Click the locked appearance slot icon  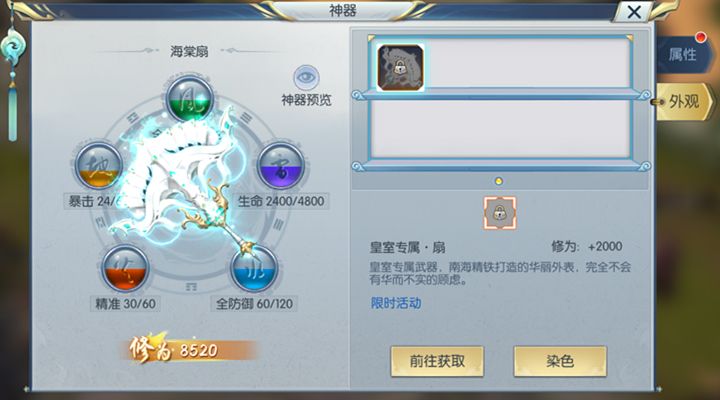coord(500,213)
